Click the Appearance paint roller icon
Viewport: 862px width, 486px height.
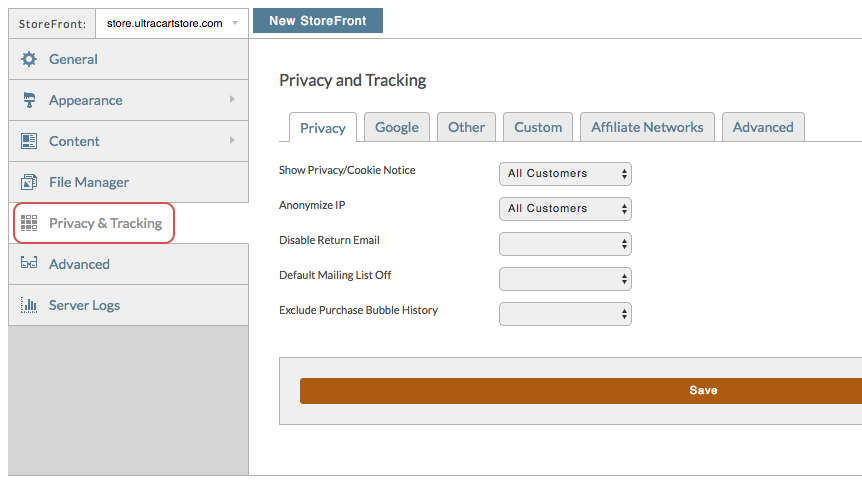29,100
